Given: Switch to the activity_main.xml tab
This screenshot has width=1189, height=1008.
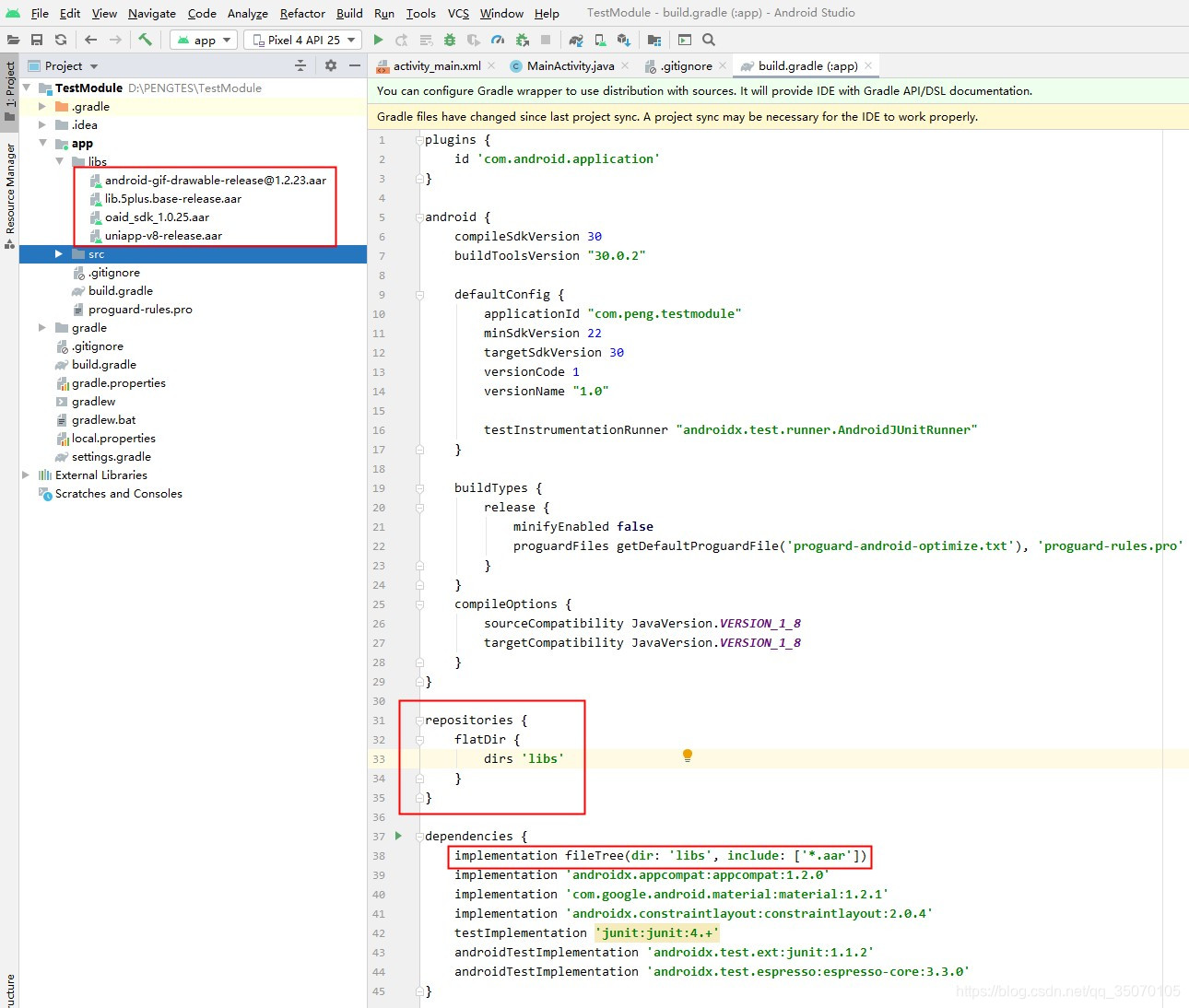Looking at the screenshot, I should [436, 65].
